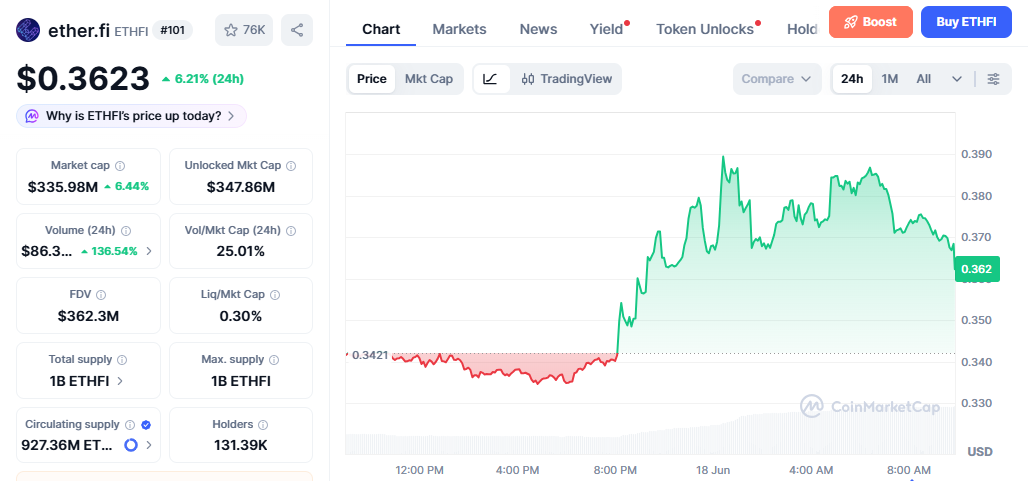Click the info icon beside Max. supply
1028x481 pixels.
(274, 360)
